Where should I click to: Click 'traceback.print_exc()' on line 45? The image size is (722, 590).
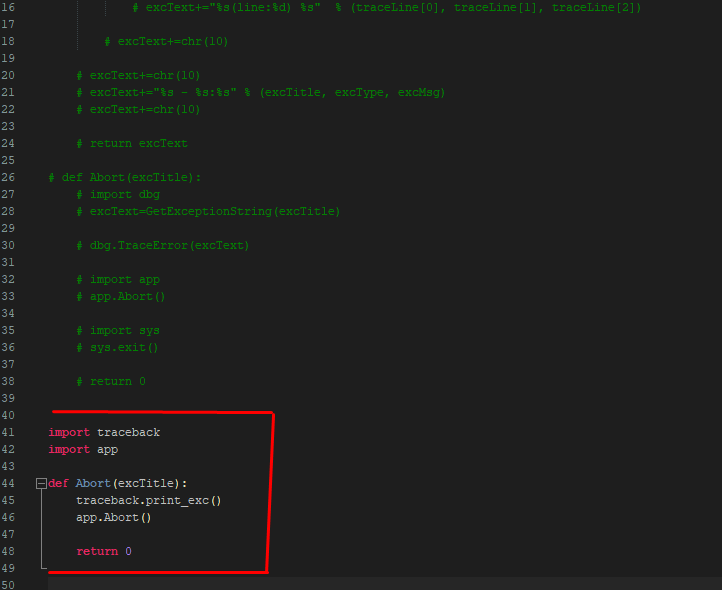click(148, 500)
